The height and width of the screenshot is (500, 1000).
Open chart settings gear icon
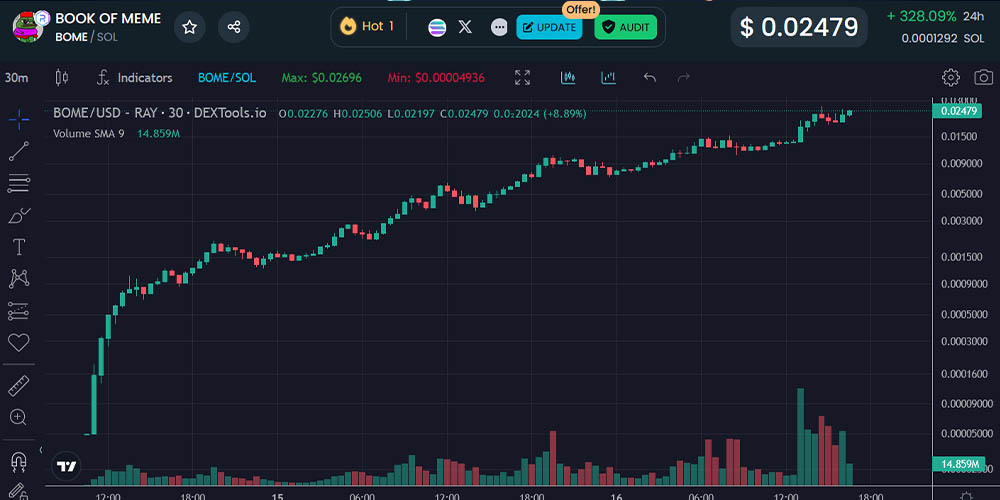(x=951, y=78)
